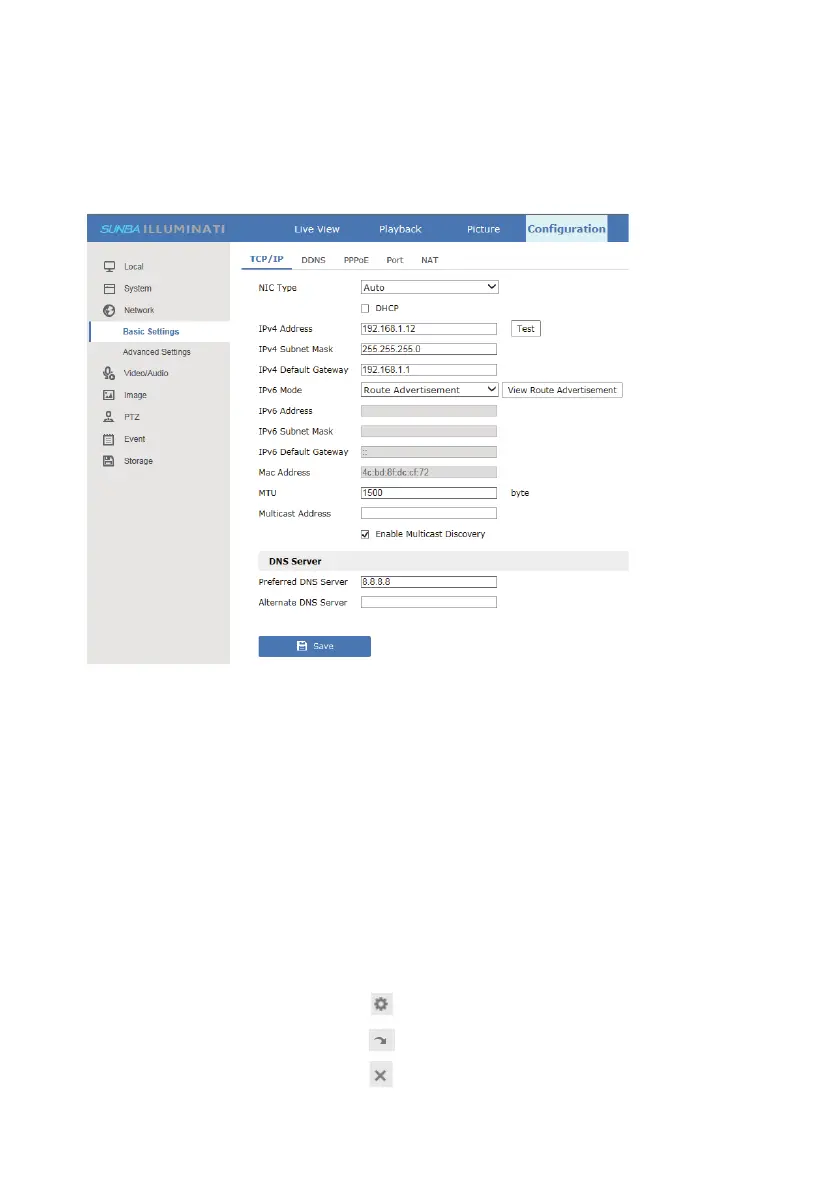Click the PTZ camera icon
Image resolution: width=839 pixels, height=1191 pixels.
point(109,417)
